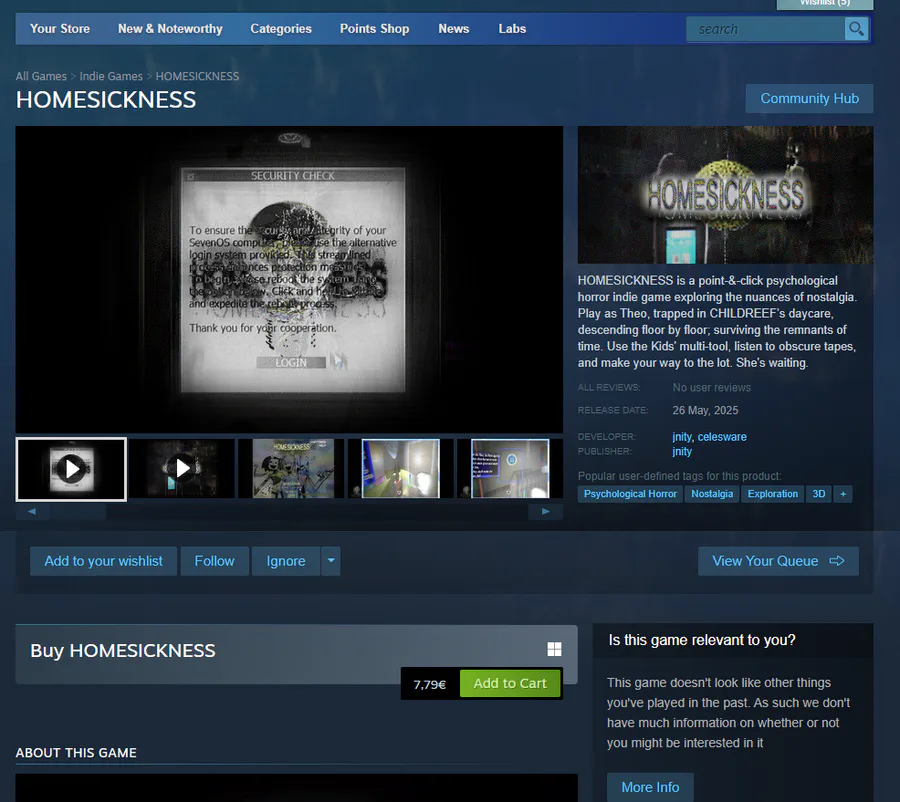Click the search magnifier icon
The image size is (900, 802).
pos(856,29)
